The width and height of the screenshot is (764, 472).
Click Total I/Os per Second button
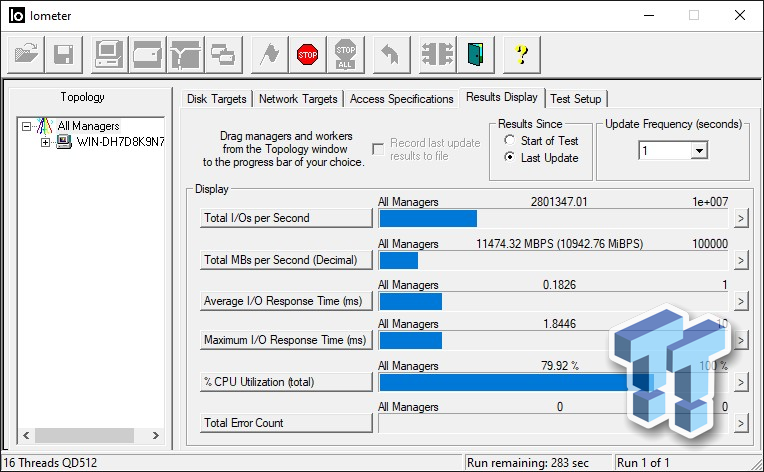coord(286,218)
